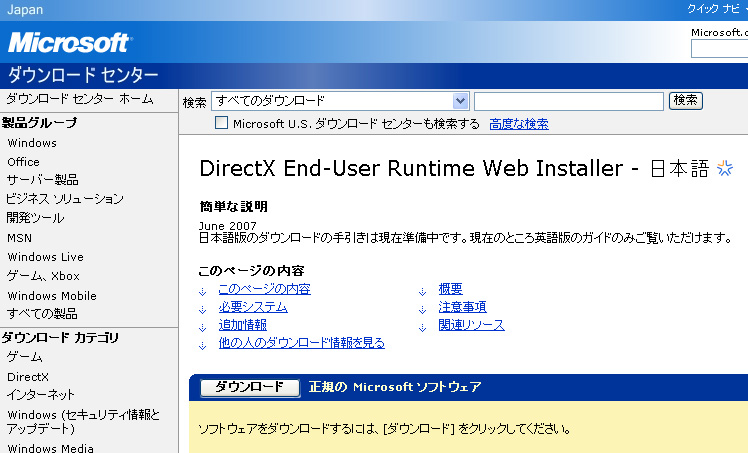Select ビジネス ソリューション in sidebar
The image size is (748, 453).
(x=65, y=199)
